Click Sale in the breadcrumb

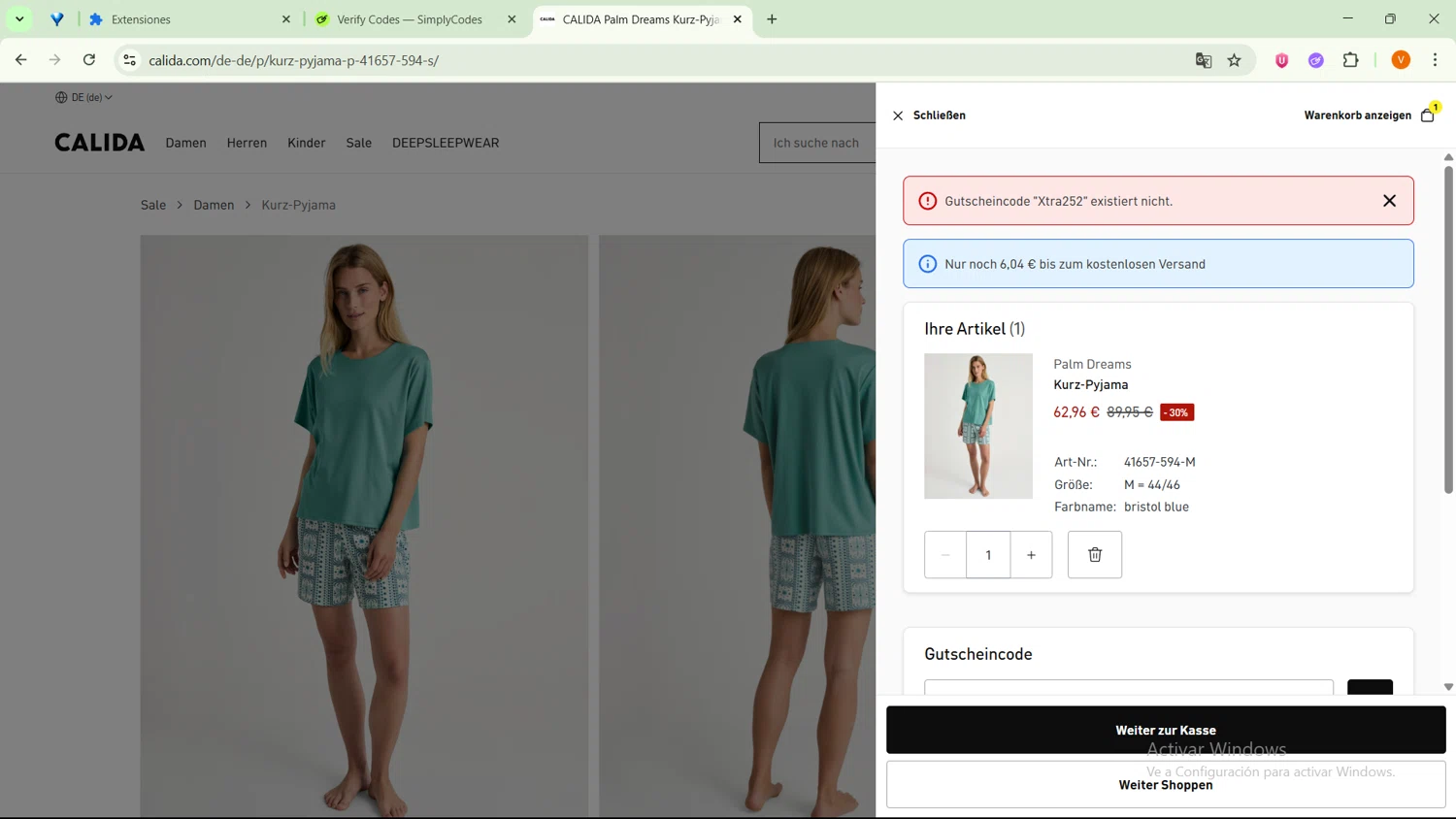(153, 205)
